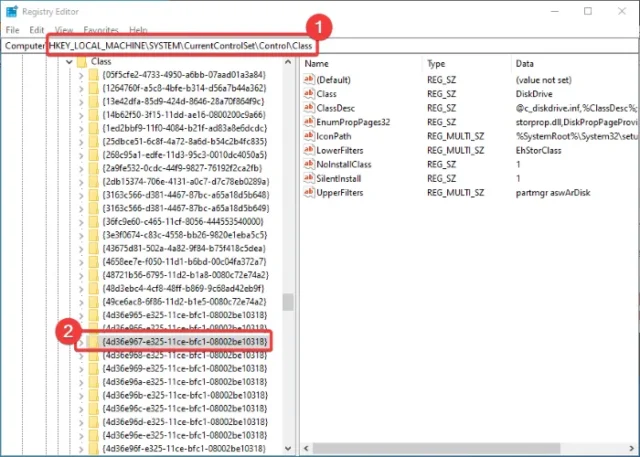The height and width of the screenshot is (457, 640).
Task: Select the {4d36e96e-e325-11ce-bfc1-08002be10318} key
Action: click(x=184, y=435)
